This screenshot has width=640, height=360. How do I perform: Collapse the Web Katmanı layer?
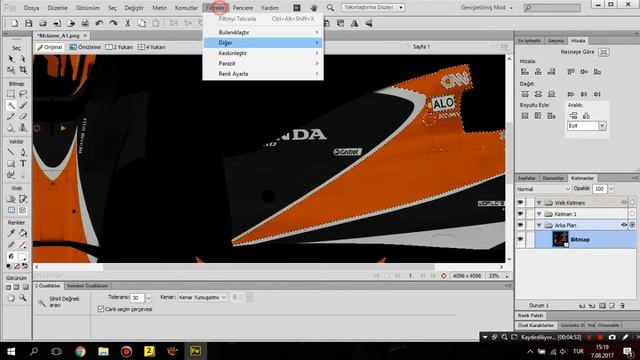tap(539, 202)
